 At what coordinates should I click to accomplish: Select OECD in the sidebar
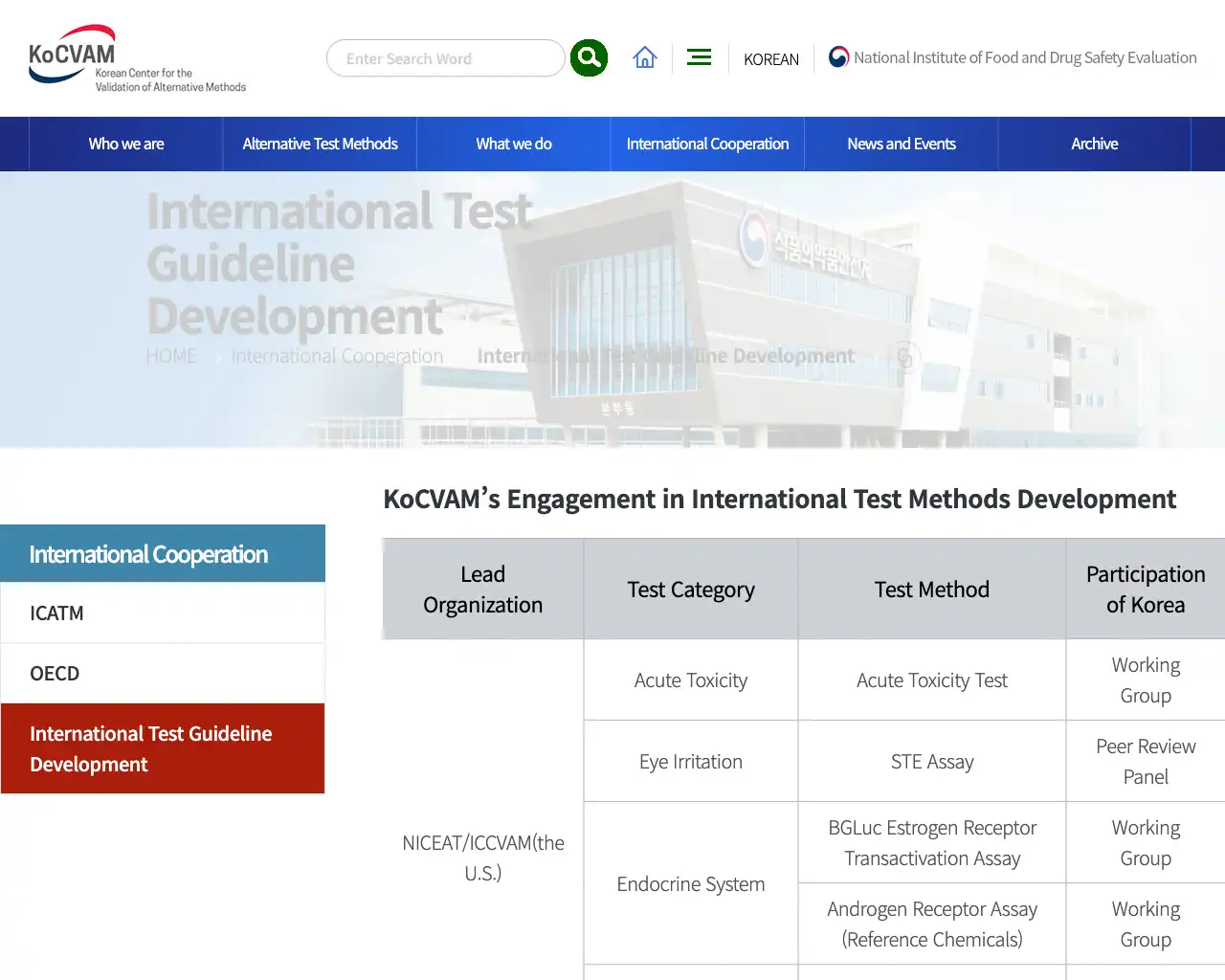click(163, 673)
